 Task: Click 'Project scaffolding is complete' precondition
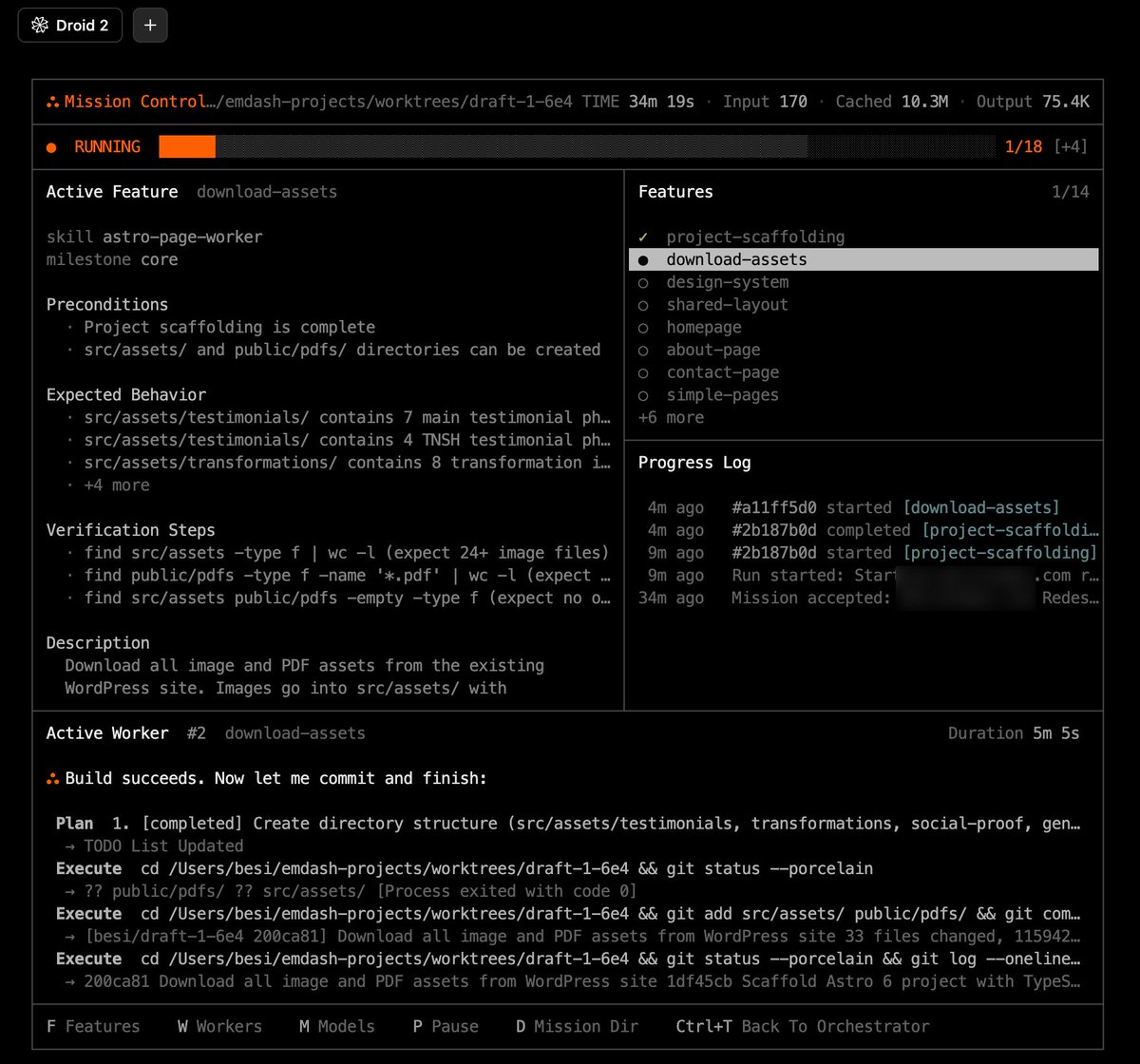pos(229,327)
